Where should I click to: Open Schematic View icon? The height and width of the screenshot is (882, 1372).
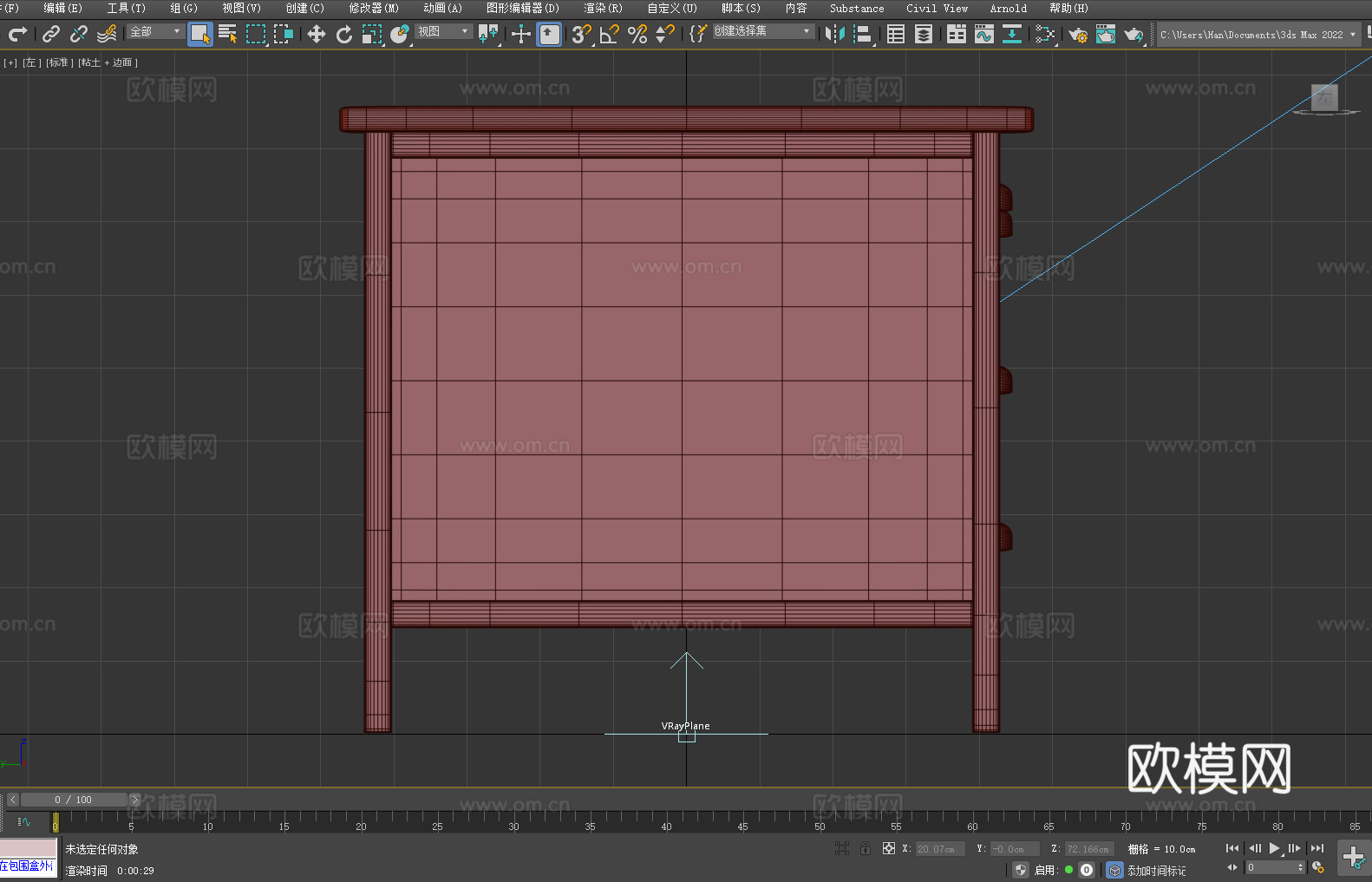1045,34
